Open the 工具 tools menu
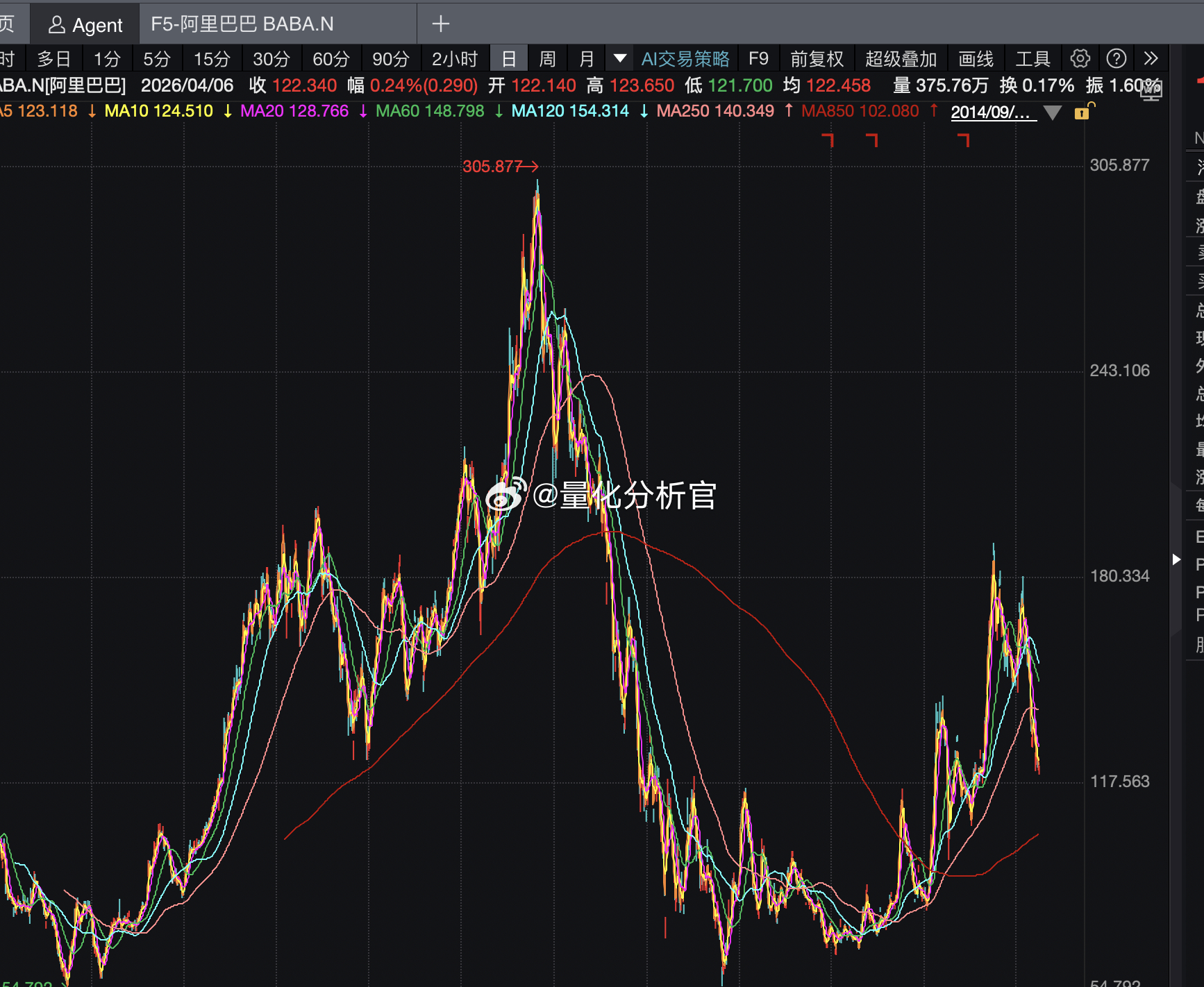The height and width of the screenshot is (987, 1204). (1032, 58)
